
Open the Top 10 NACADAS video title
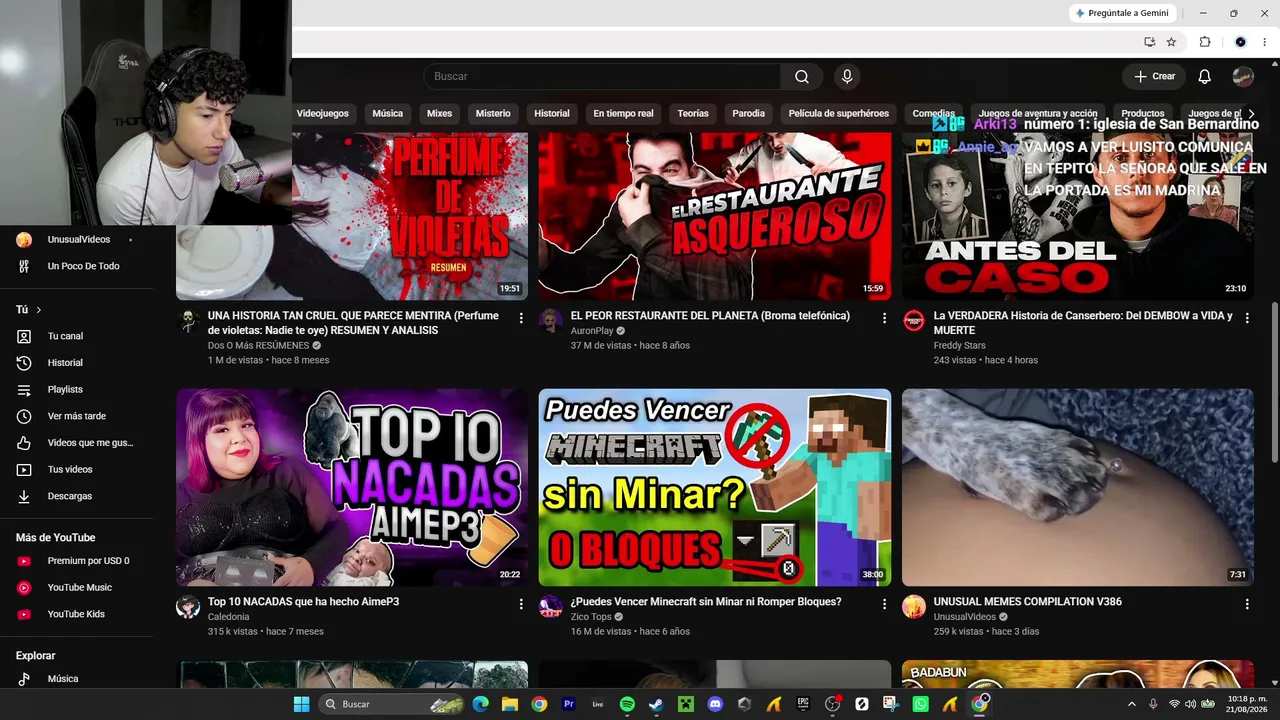coord(304,602)
